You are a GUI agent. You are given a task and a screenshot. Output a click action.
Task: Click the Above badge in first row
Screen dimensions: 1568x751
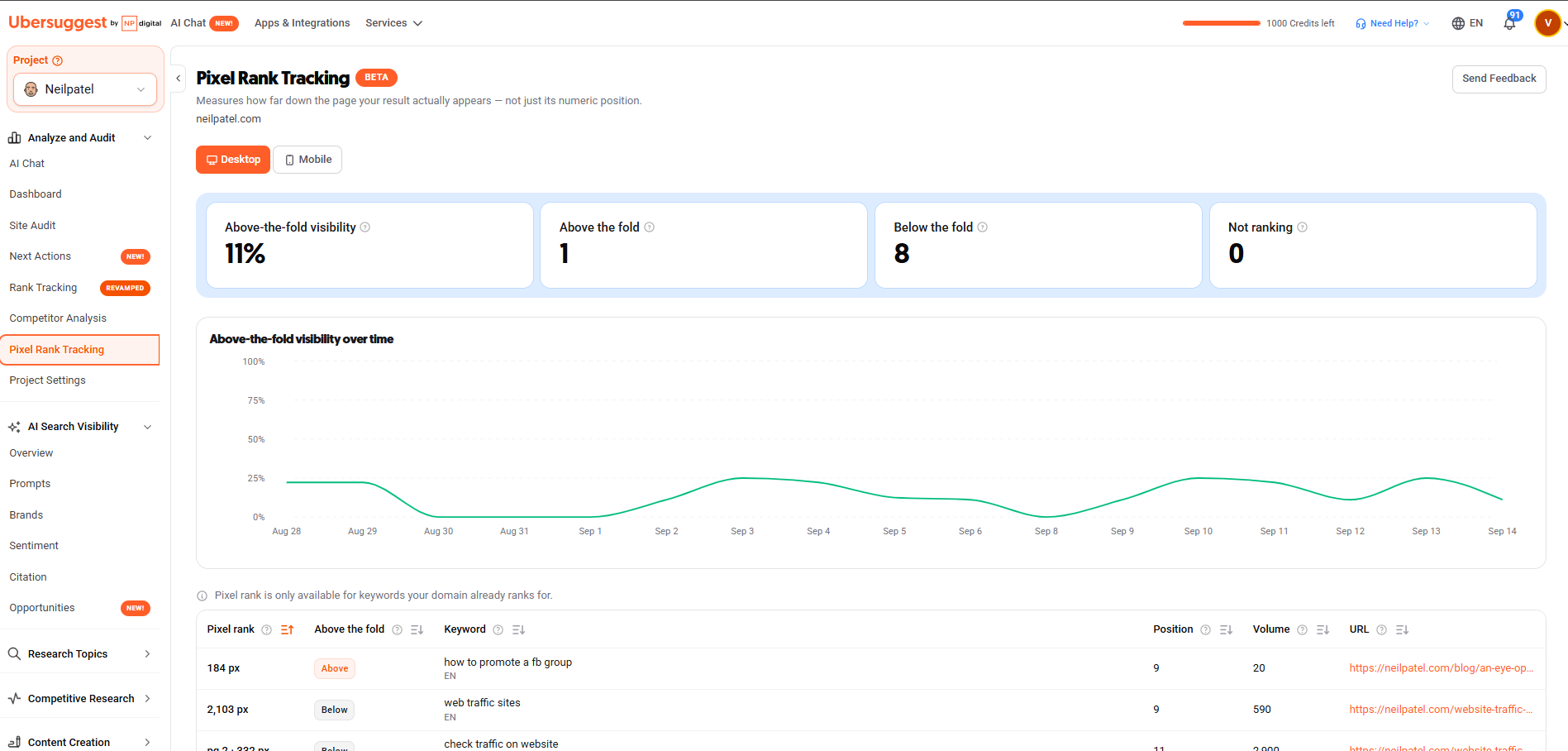point(335,668)
